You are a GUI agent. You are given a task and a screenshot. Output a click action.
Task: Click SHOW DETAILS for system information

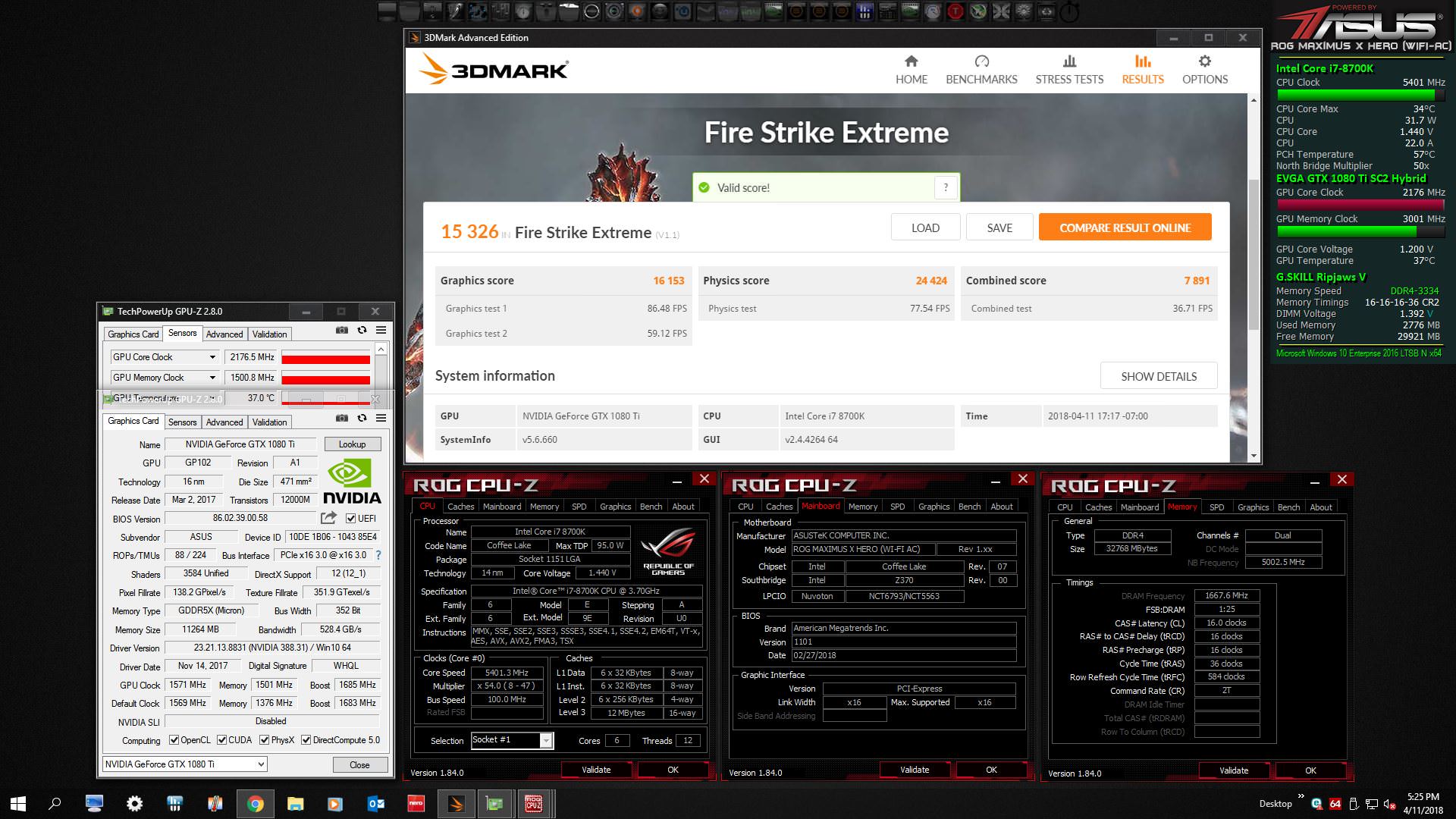[1159, 376]
